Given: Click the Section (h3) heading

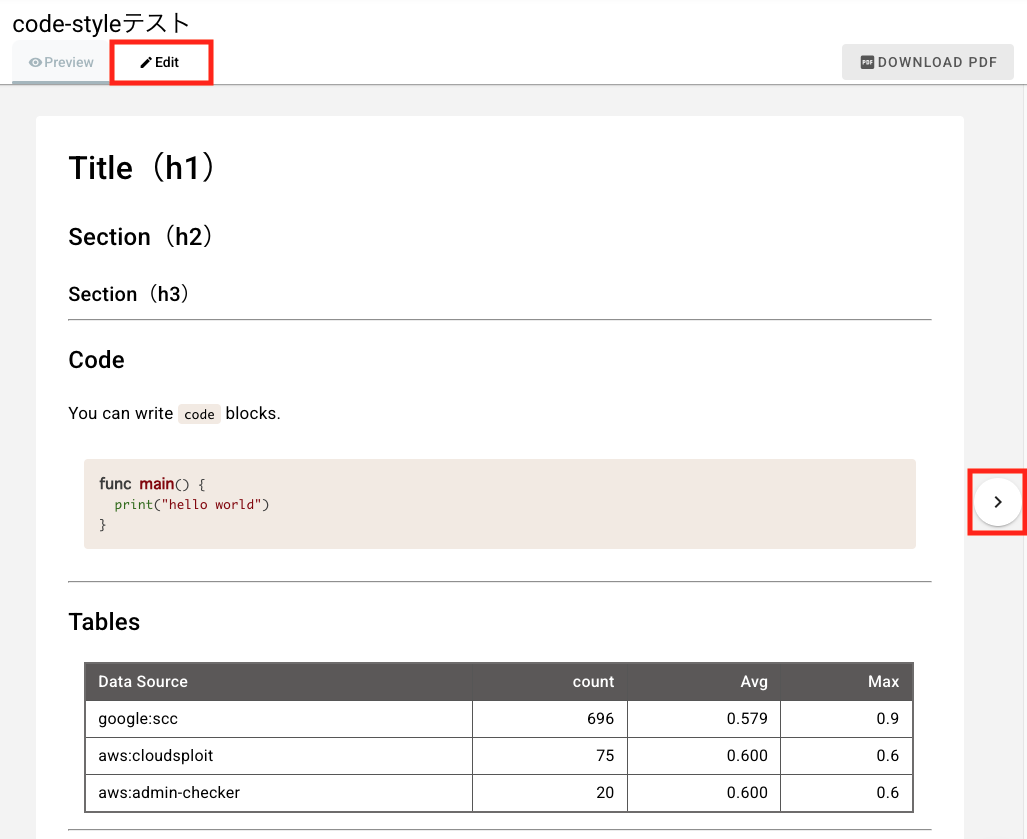Looking at the screenshot, I should point(129,293).
